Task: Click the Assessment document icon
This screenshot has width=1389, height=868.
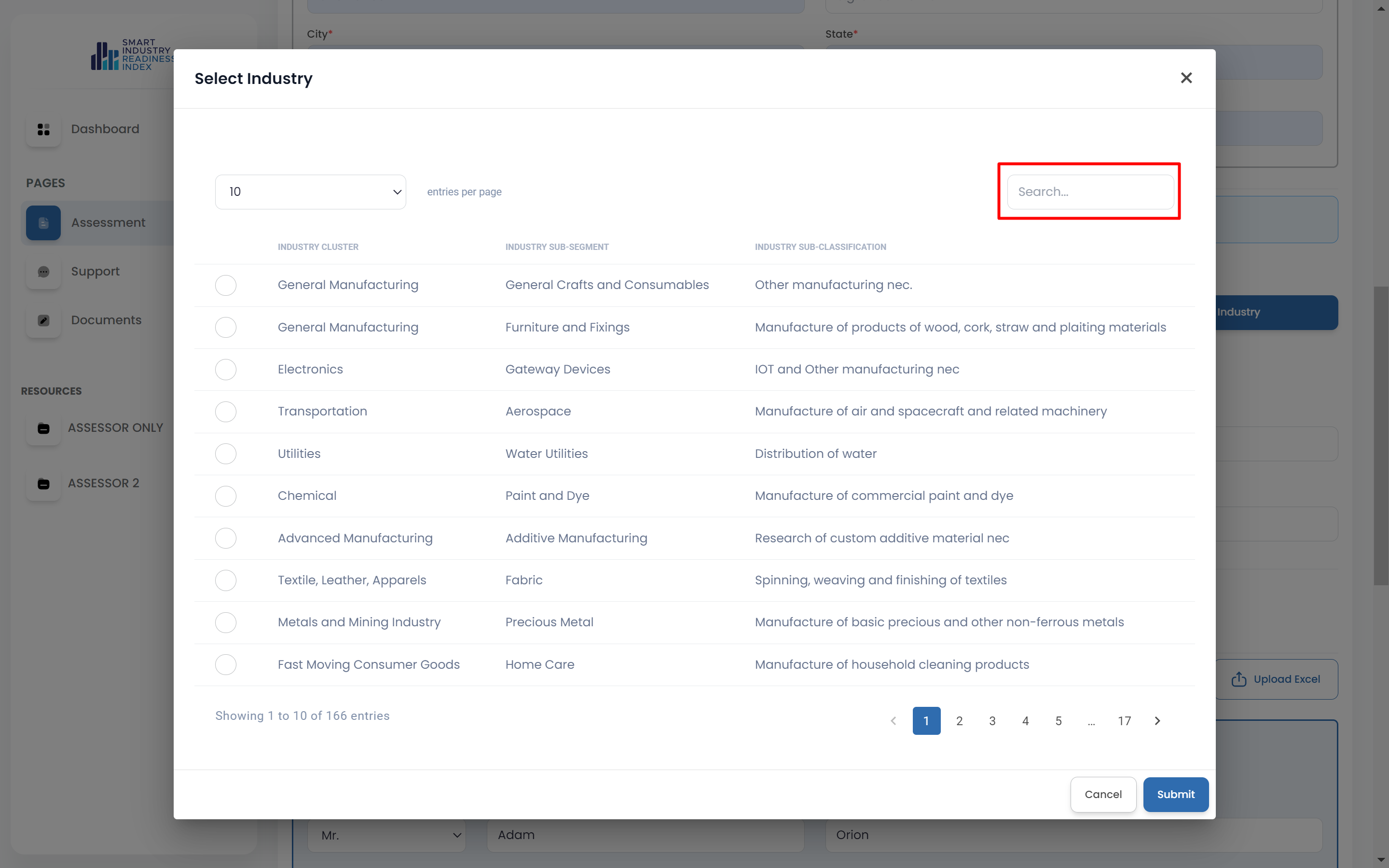Action: (x=43, y=223)
